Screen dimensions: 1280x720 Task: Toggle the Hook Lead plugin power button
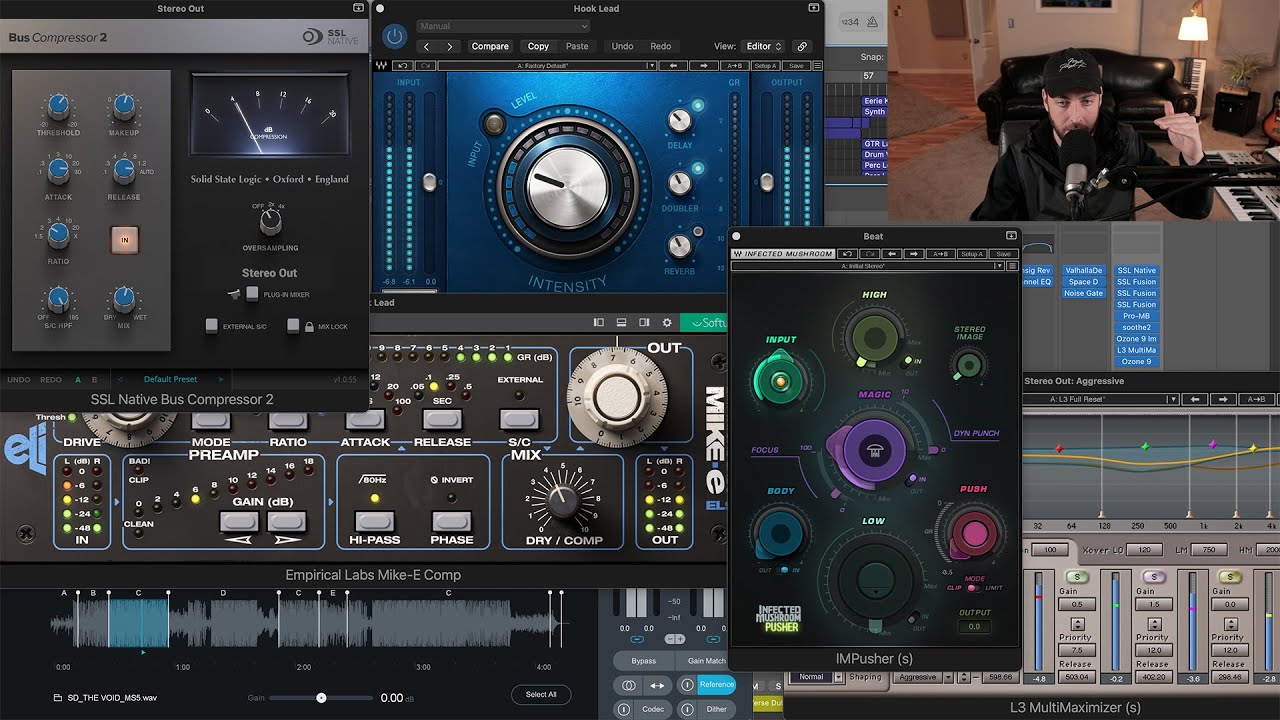395,36
